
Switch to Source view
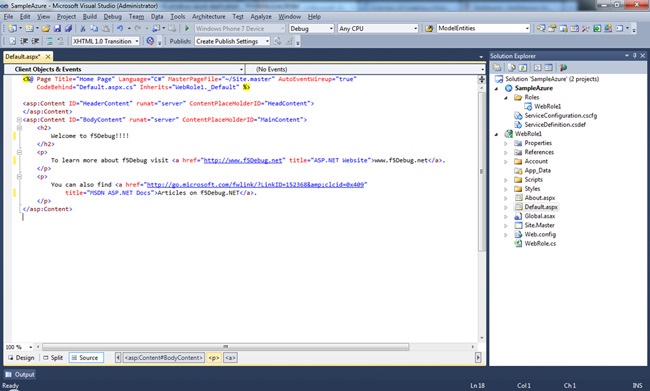[85, 357]
